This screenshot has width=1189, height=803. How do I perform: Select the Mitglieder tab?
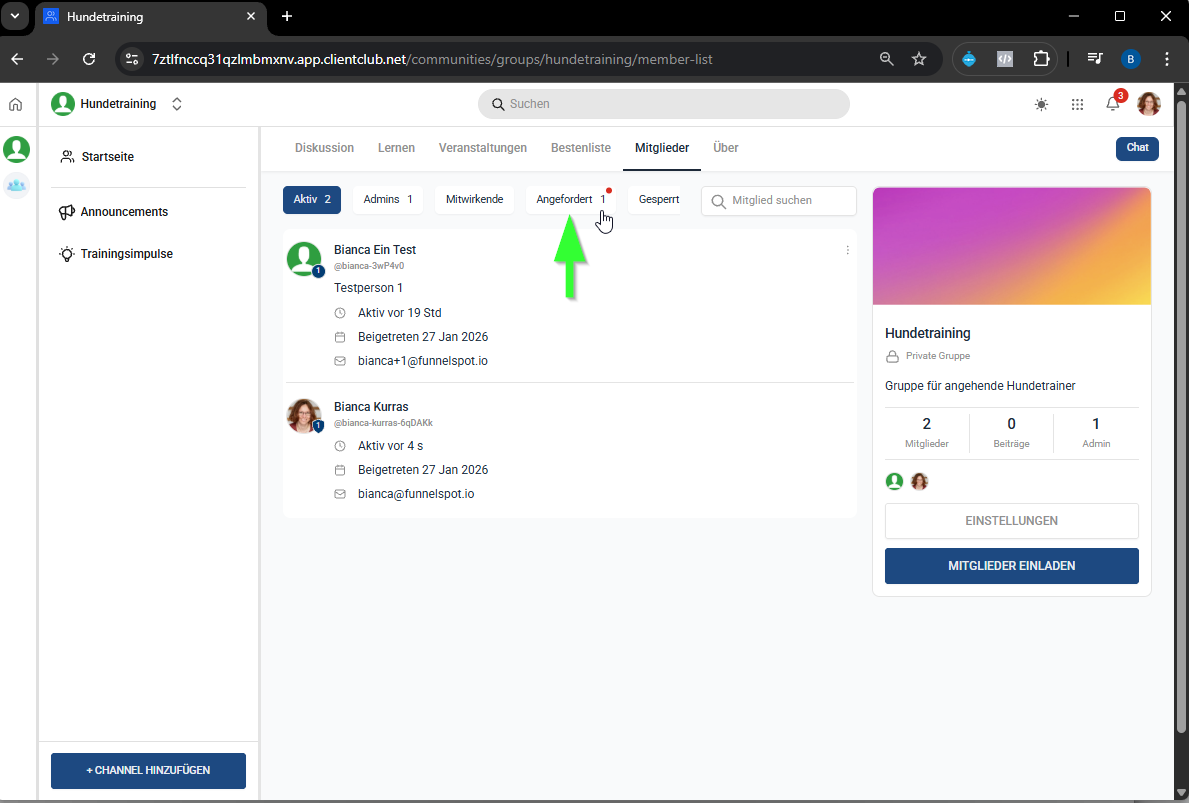(x=662, y=148)
